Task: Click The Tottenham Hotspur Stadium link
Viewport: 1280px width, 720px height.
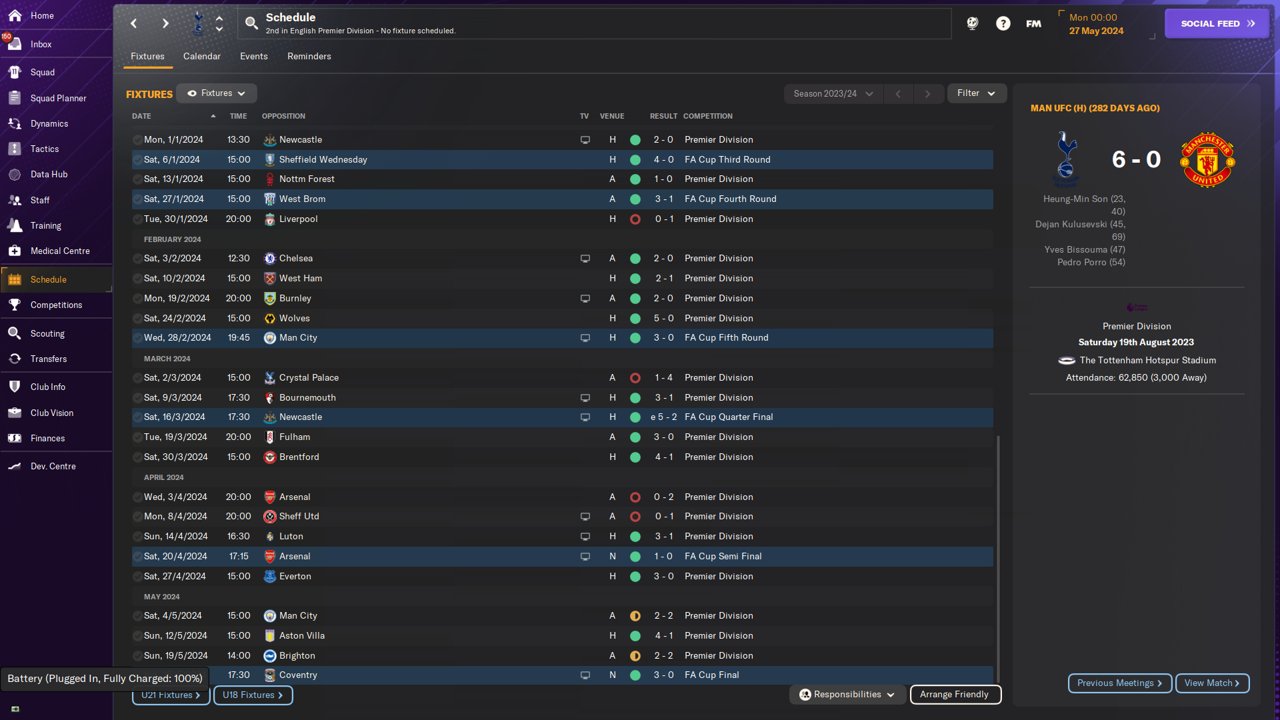Action: (x=1148, y=360)
